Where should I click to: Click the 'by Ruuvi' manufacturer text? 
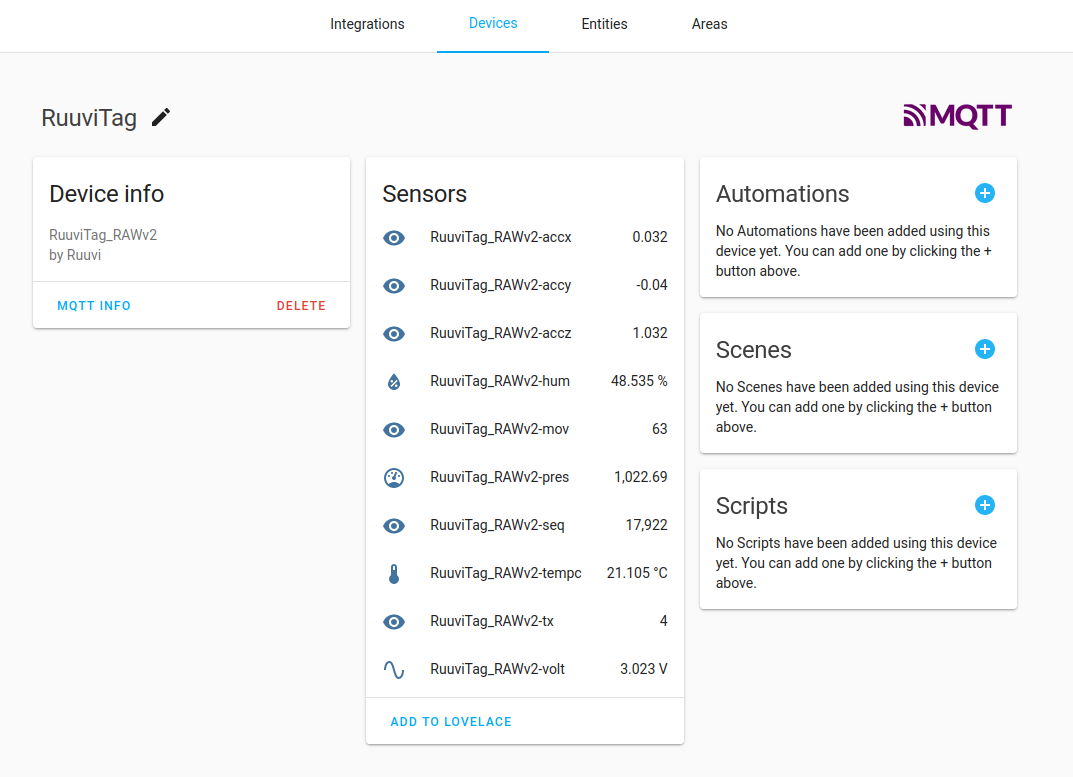75,255
